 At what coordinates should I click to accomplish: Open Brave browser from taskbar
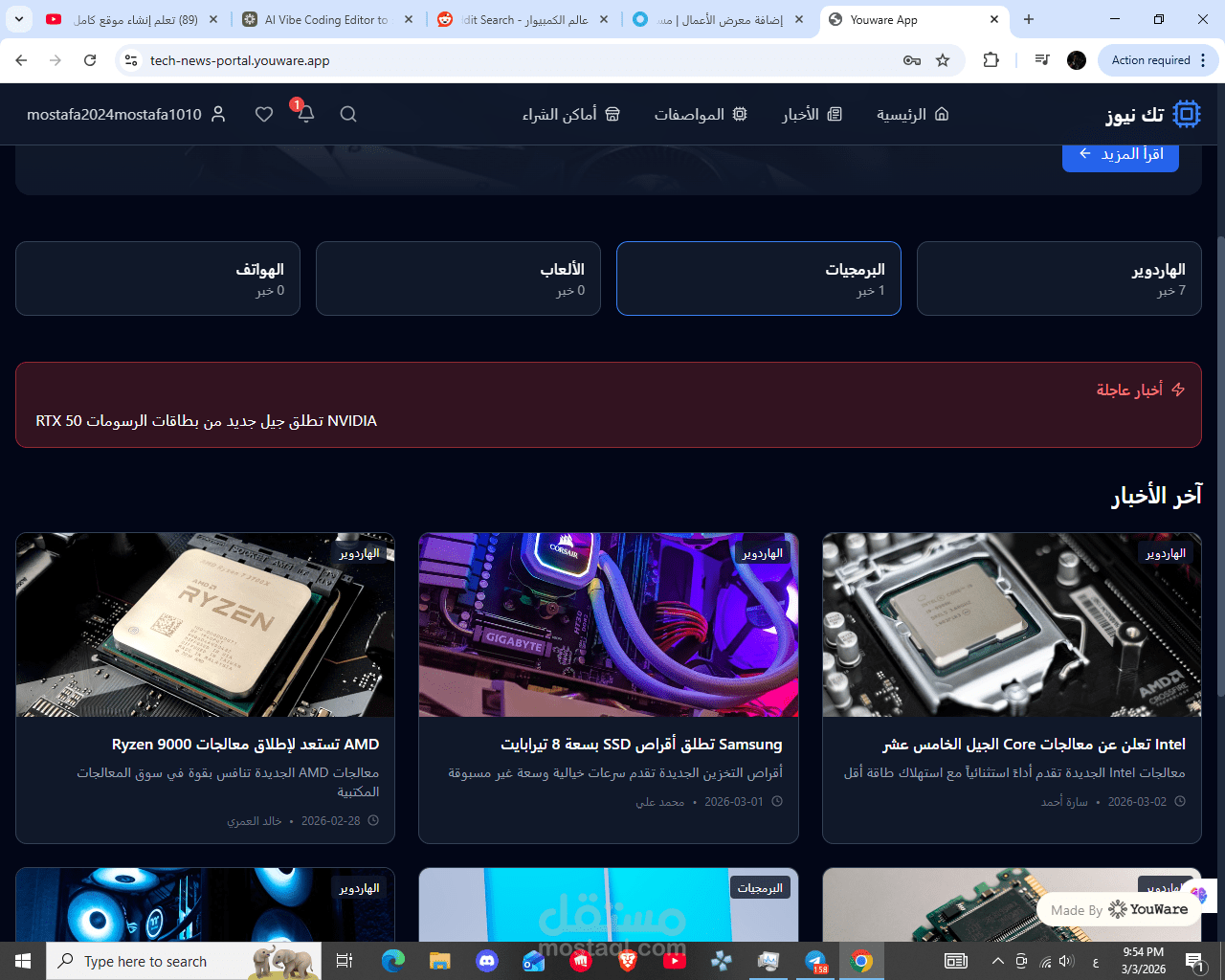point(628,961)
